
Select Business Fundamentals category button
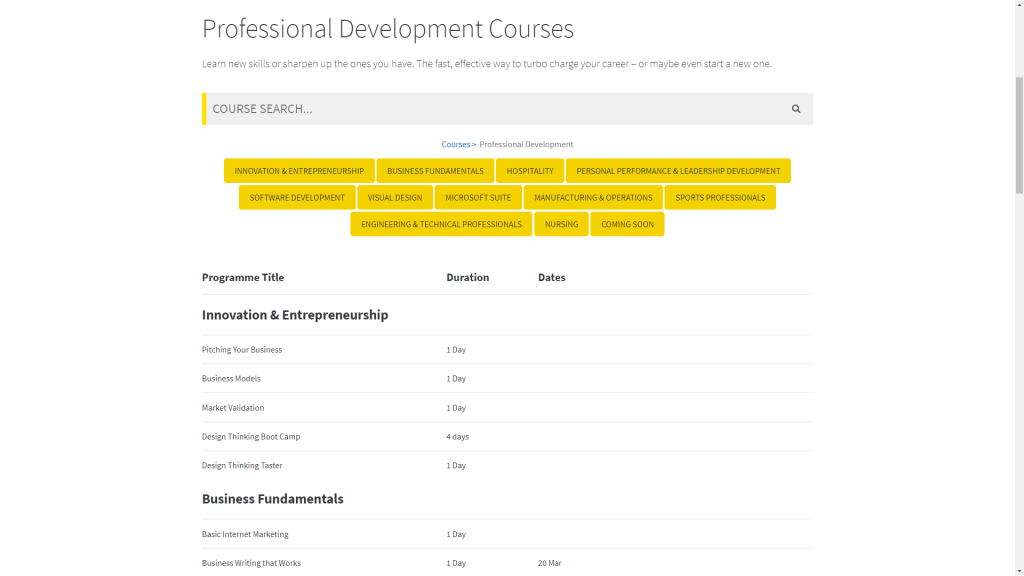(435, 171)
